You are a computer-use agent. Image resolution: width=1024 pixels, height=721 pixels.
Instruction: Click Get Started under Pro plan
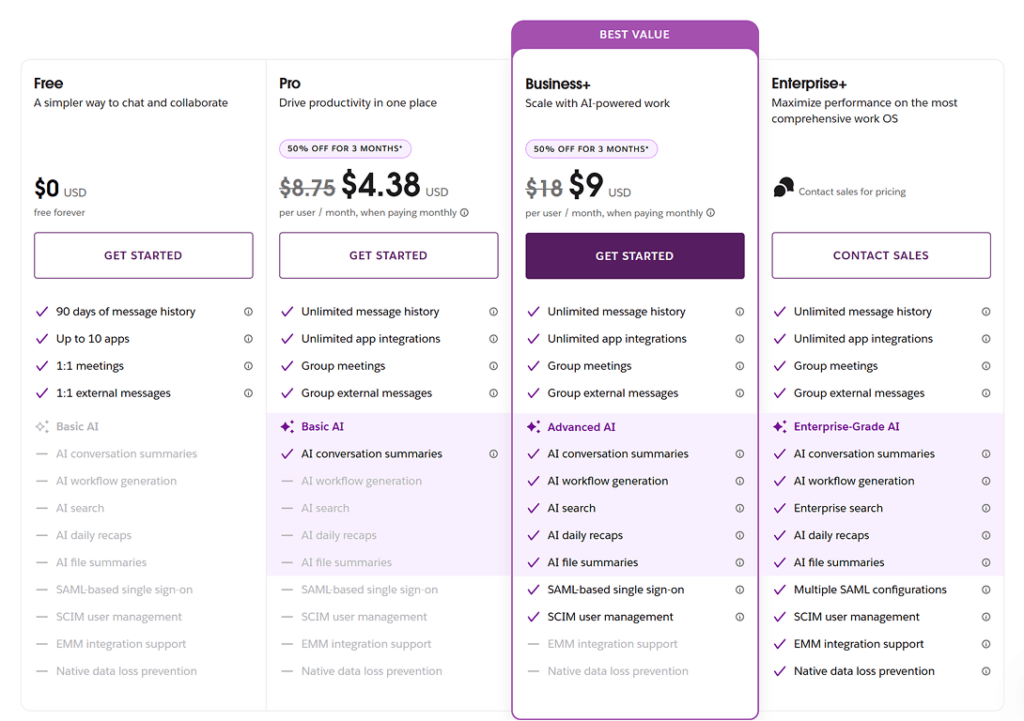[x=388, y=256]
